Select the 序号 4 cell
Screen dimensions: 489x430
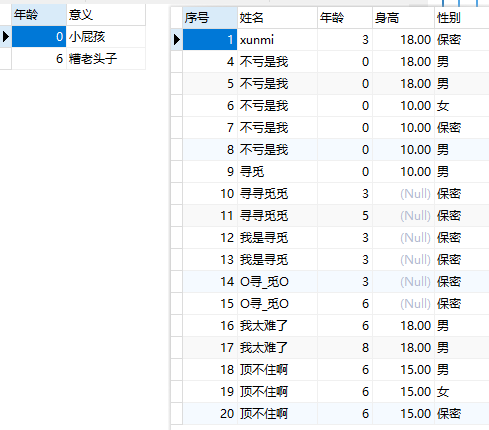[x=210, y=62]
